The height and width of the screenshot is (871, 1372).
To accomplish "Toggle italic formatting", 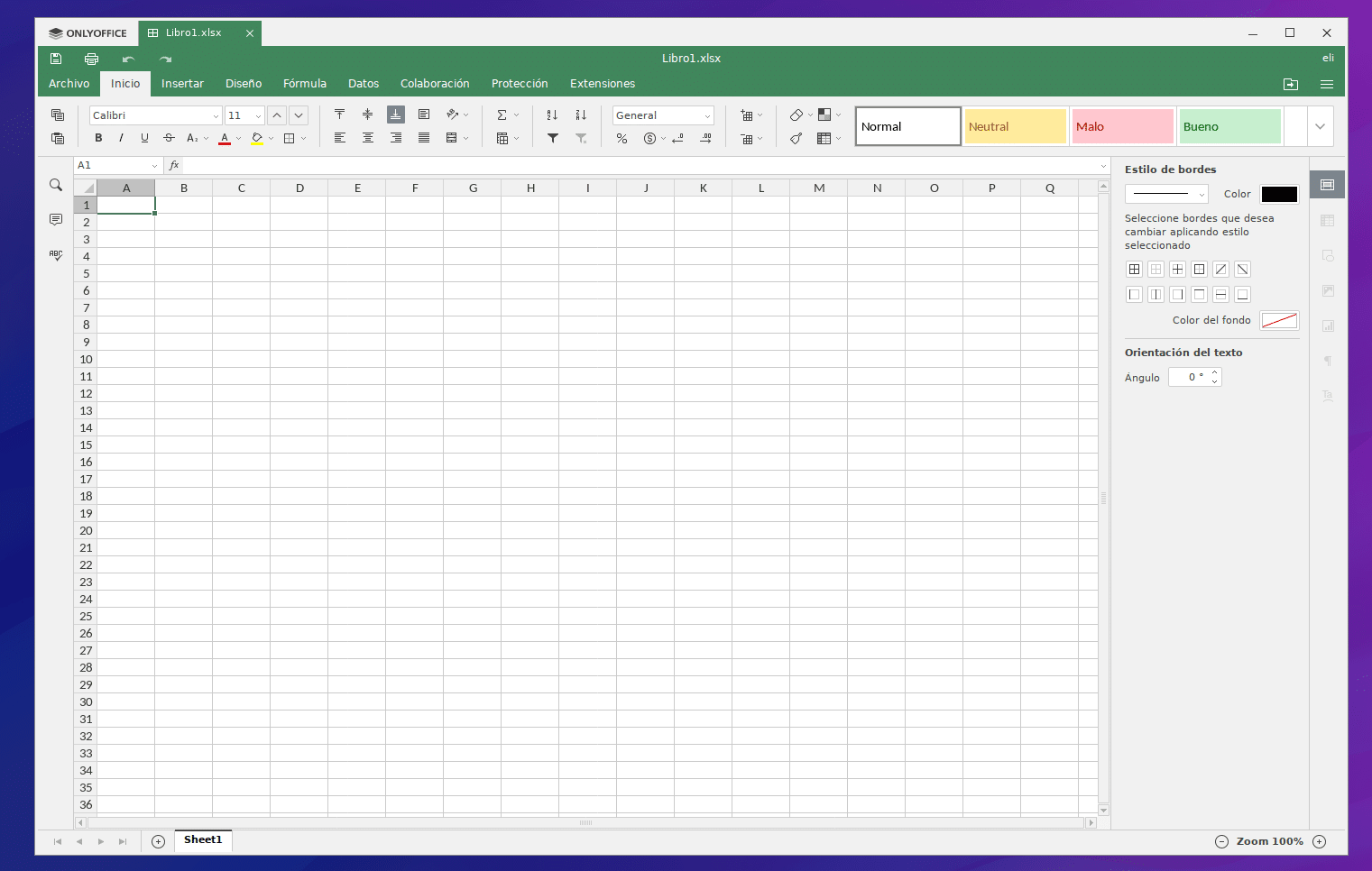I will coord(121,138).
